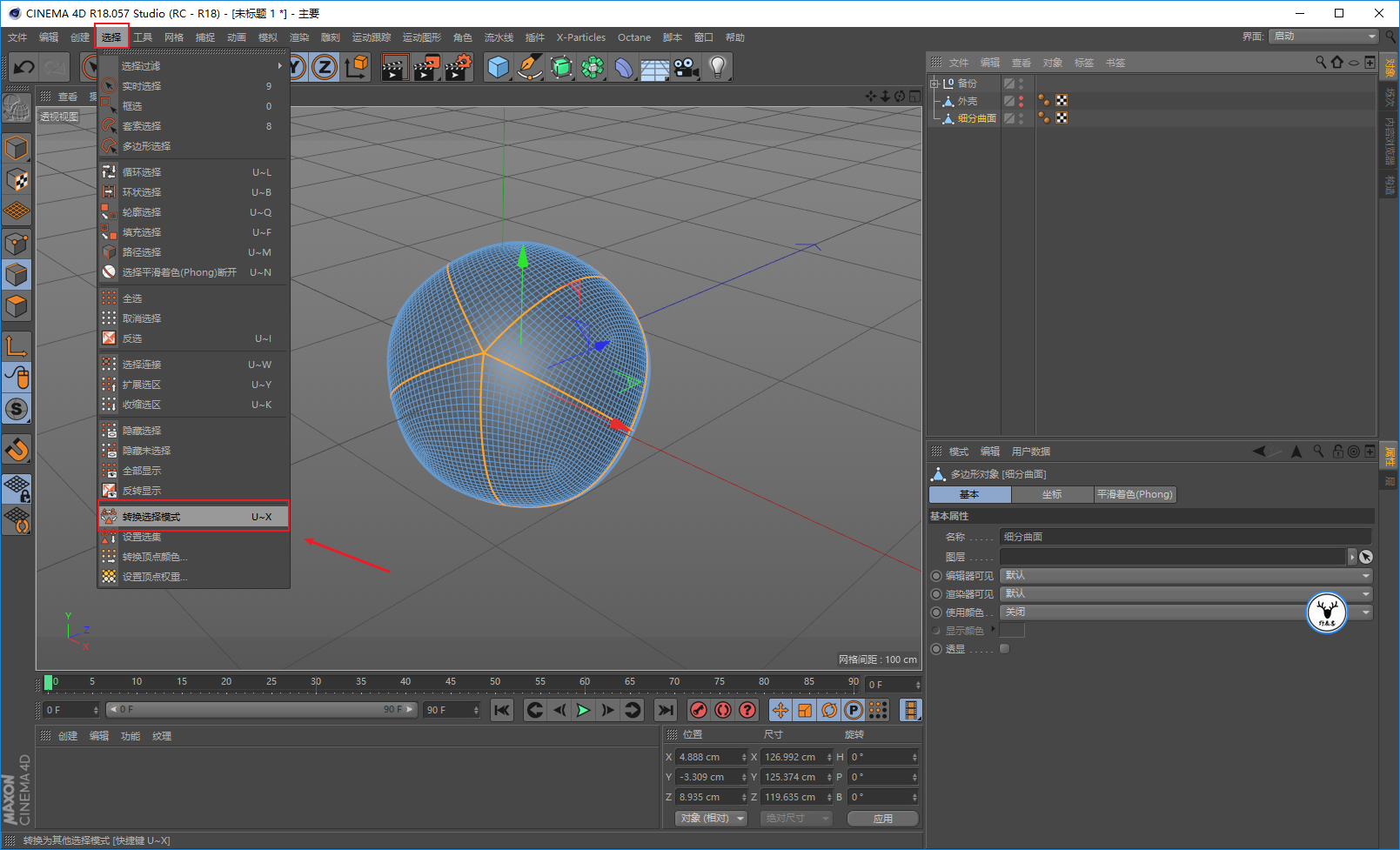Open the 编辑器可见 dropdown

1187,576
